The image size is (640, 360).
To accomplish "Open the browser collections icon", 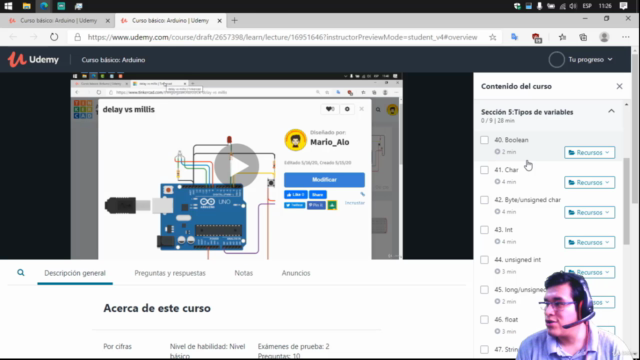I will (583, 37).
